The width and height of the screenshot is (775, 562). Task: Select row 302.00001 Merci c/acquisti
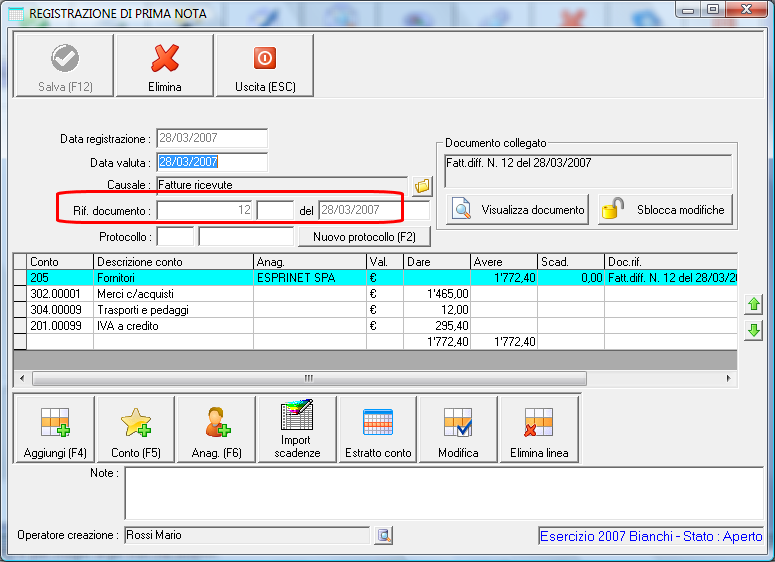point(376,294)
